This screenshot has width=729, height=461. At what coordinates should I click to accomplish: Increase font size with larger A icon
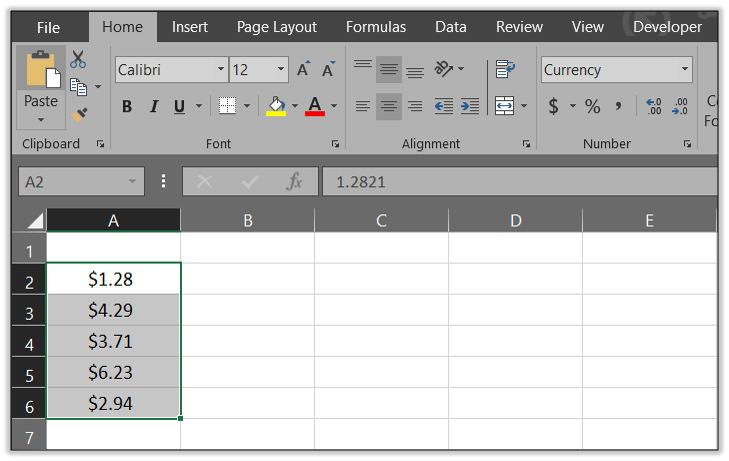(303, 69)
